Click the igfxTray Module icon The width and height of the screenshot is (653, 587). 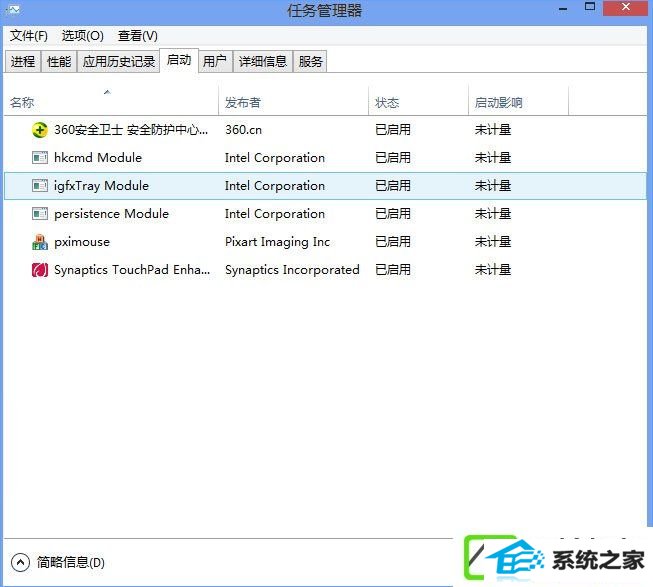coord(40,186)
